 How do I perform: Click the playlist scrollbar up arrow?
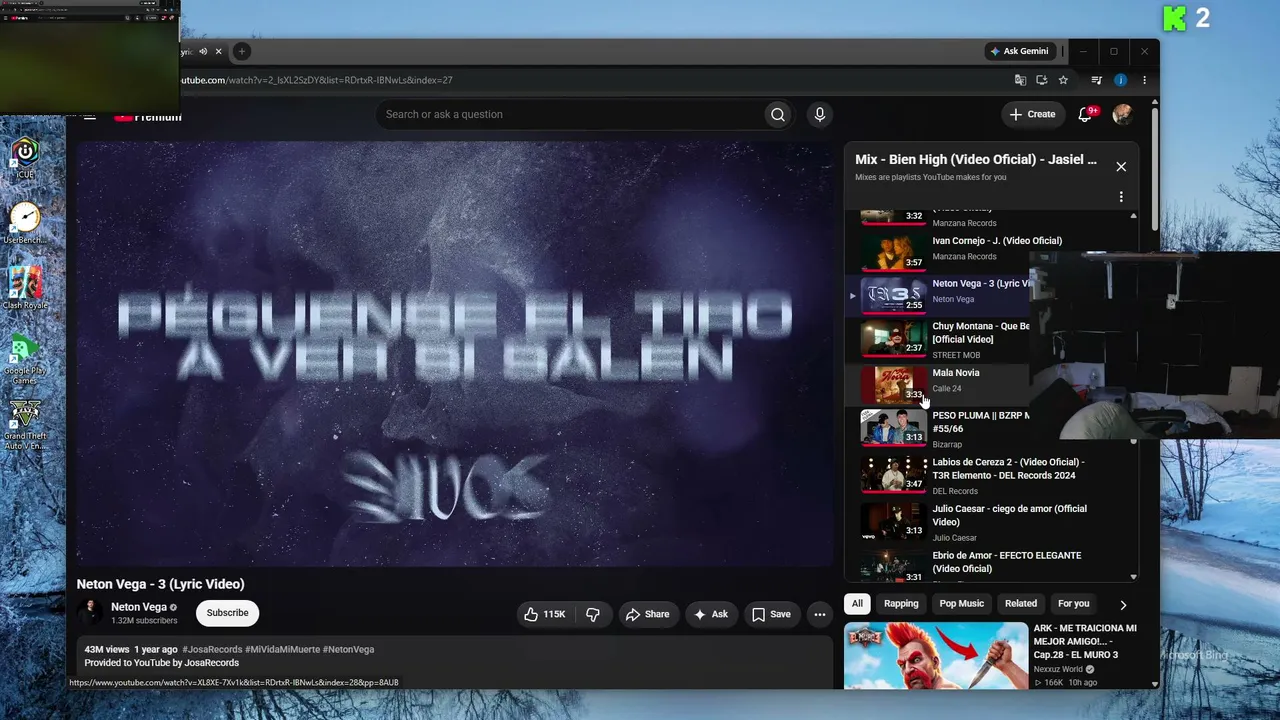coord(1133,215)
